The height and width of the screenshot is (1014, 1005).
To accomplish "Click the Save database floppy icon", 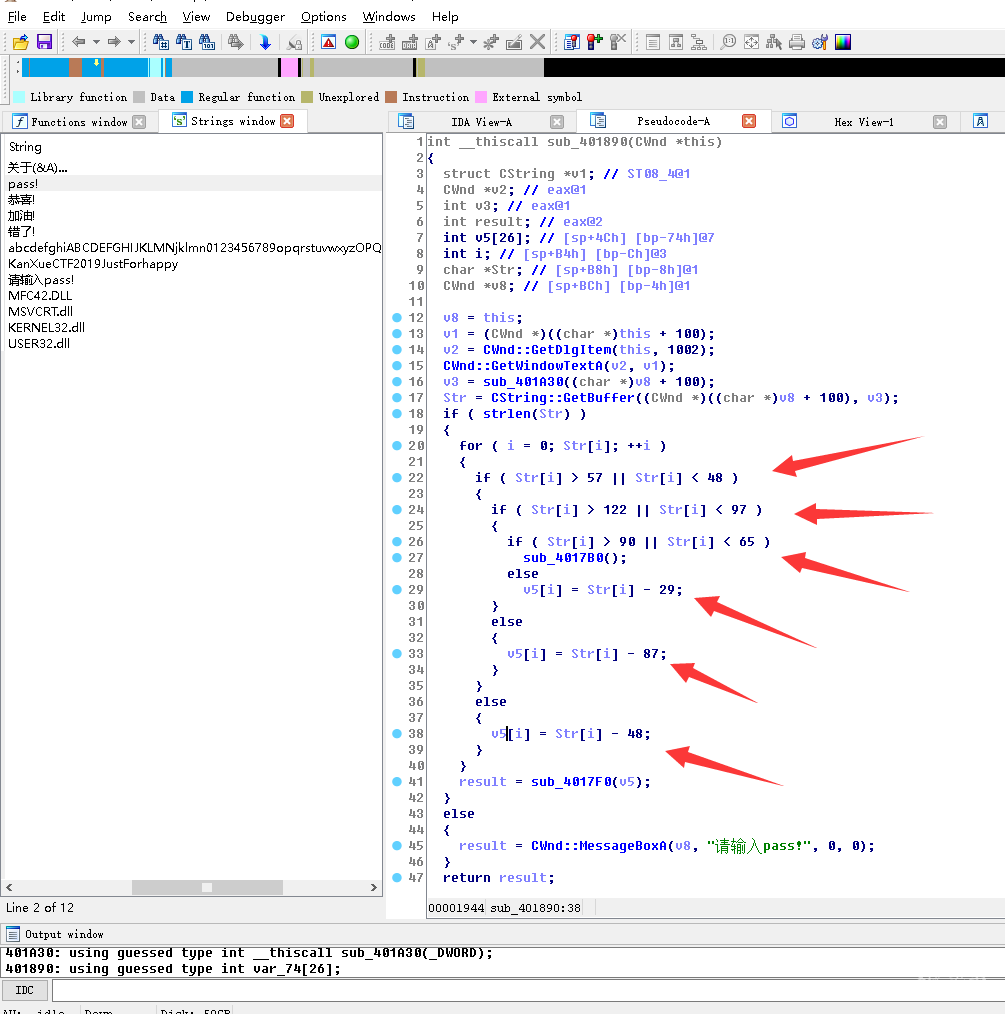I will pos(44,42).
